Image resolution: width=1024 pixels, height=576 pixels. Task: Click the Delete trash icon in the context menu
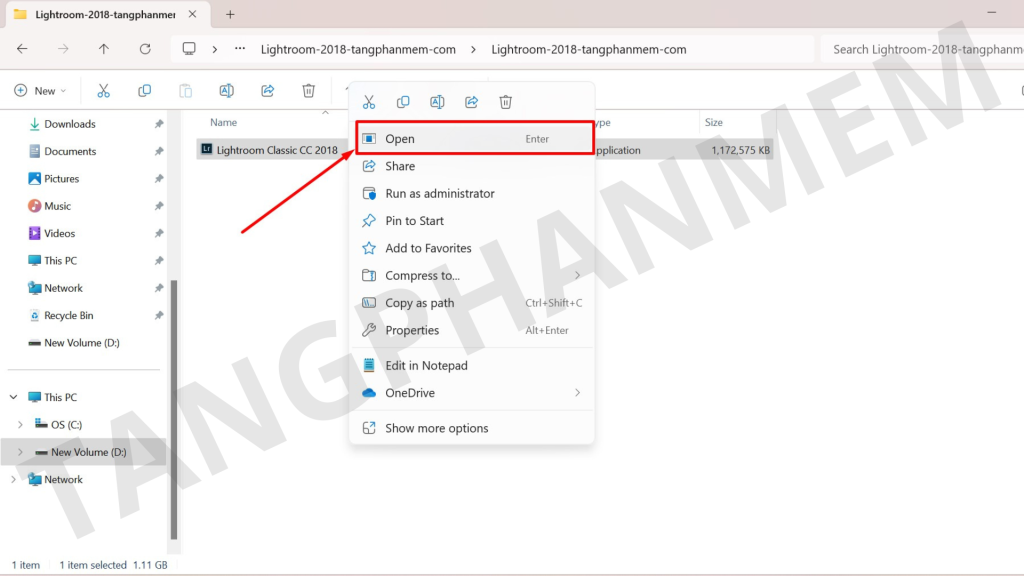point(506,102)
